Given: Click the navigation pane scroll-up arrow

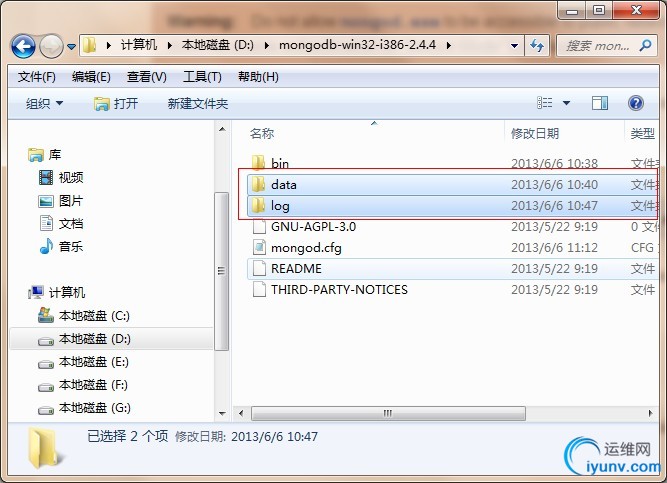Looking at the screenshot, I should 222,129.
